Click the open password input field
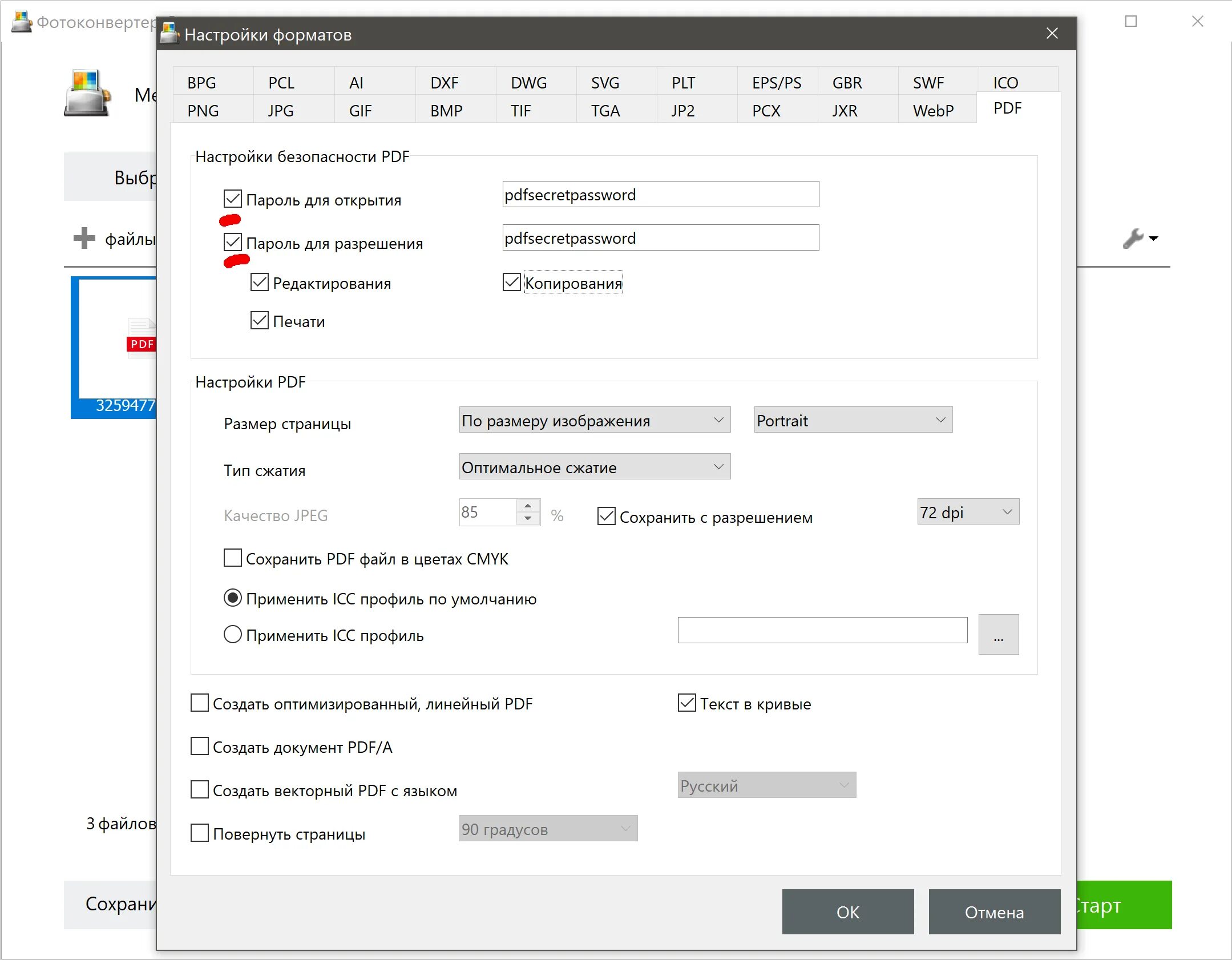This screenshot has height=960, width=1232. tap(660, 195)
